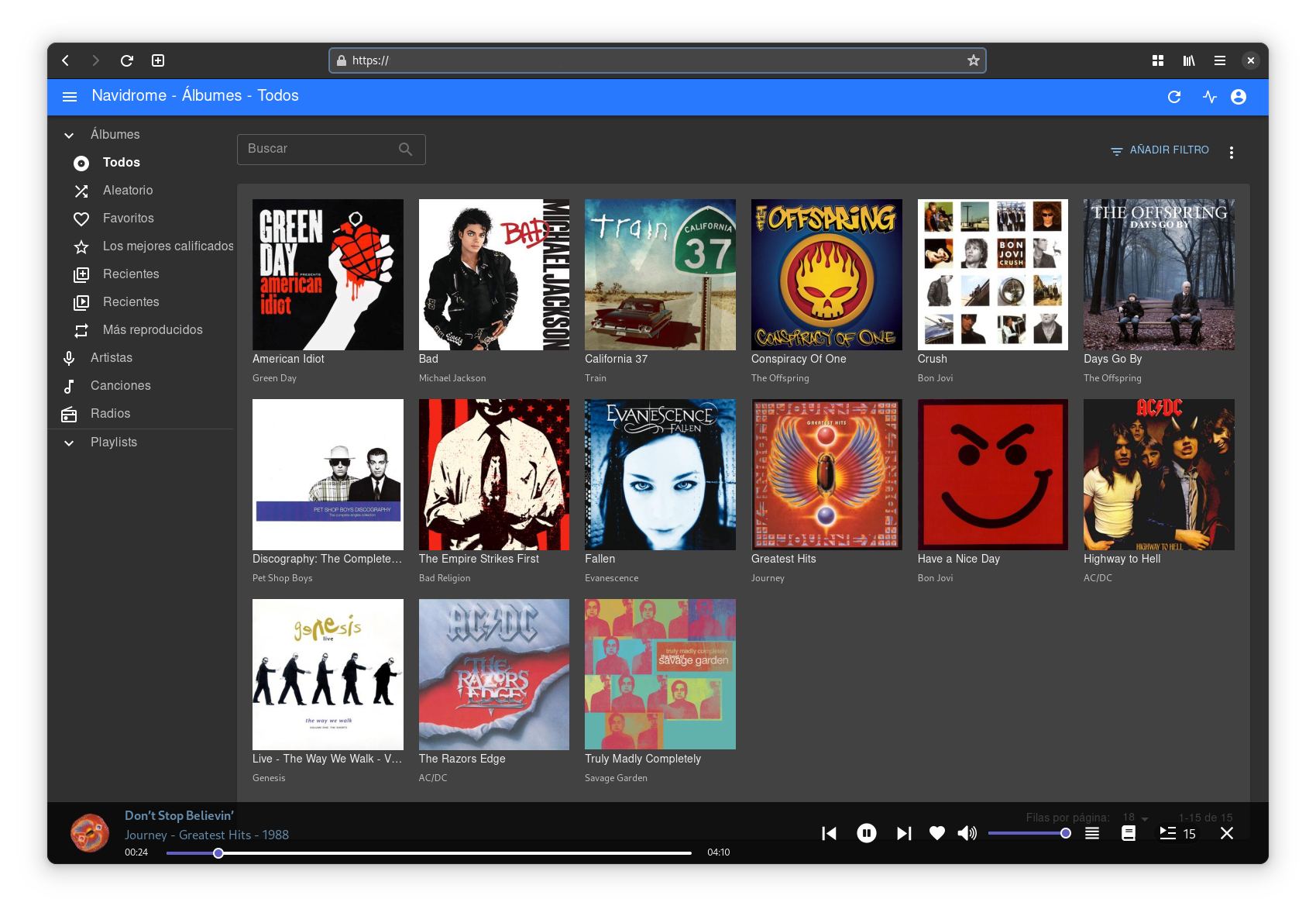The image size is (1316, 916).
Task: Open rows per page dropdown
Action: point(1136,818)
